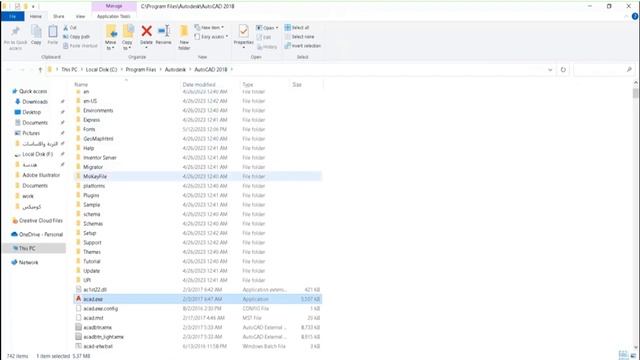The height and width of the screenshot is (360, 640).
Task: Click Select all
Action: pyautogui.click(x=297, y=27)
